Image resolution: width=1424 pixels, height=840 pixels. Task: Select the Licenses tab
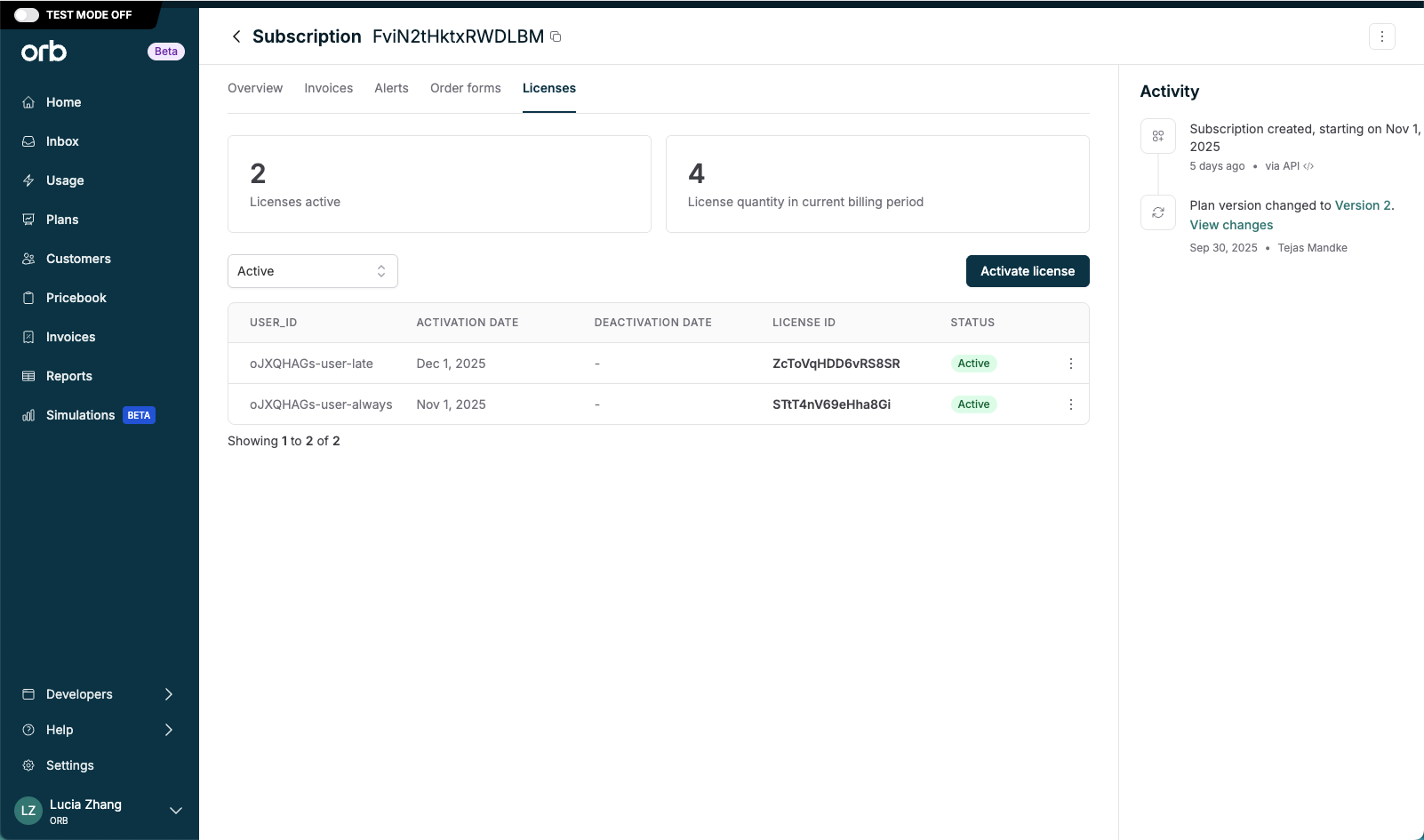tap(549, 88)
